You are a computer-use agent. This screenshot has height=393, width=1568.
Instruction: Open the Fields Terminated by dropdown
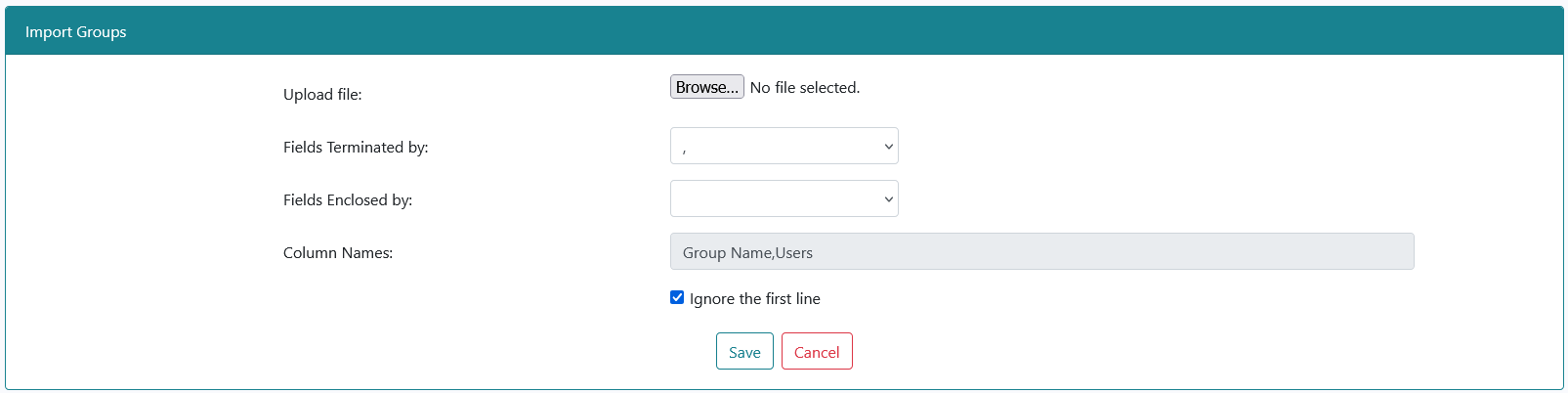[784, 146]
